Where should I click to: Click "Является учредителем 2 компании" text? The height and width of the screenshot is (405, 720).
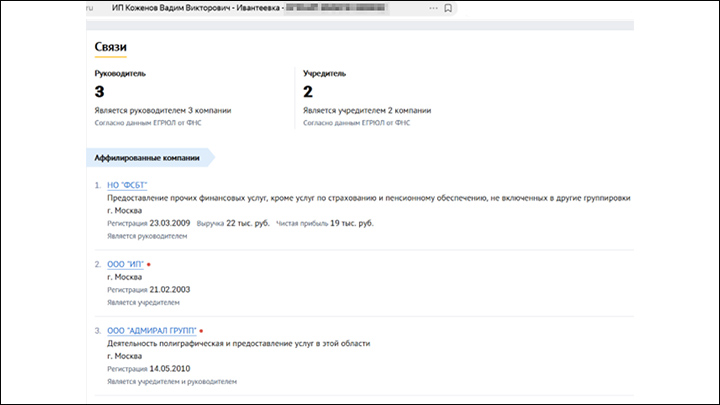(x=370, y=110)
